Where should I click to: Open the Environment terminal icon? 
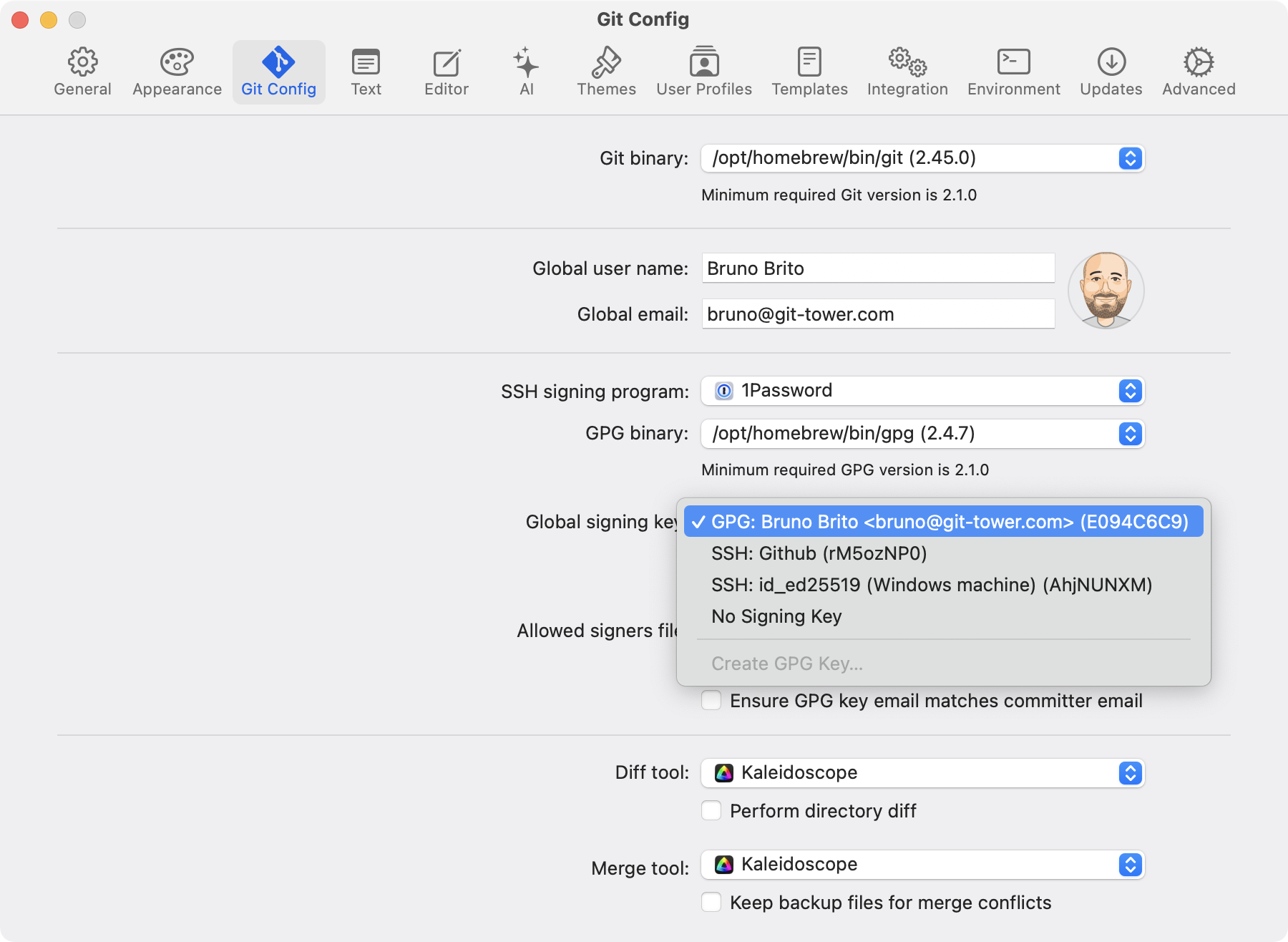tap(1013, 72)
